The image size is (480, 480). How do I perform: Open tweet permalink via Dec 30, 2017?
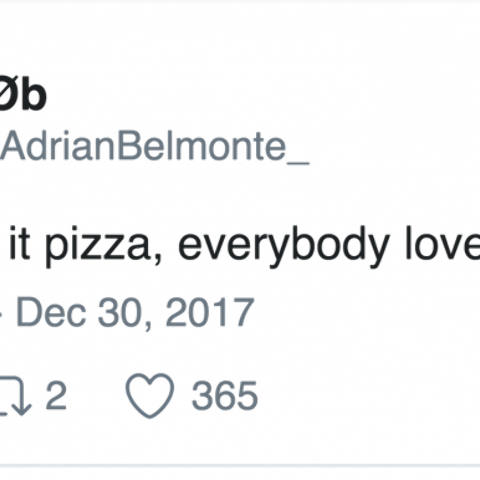click(135, 312)
